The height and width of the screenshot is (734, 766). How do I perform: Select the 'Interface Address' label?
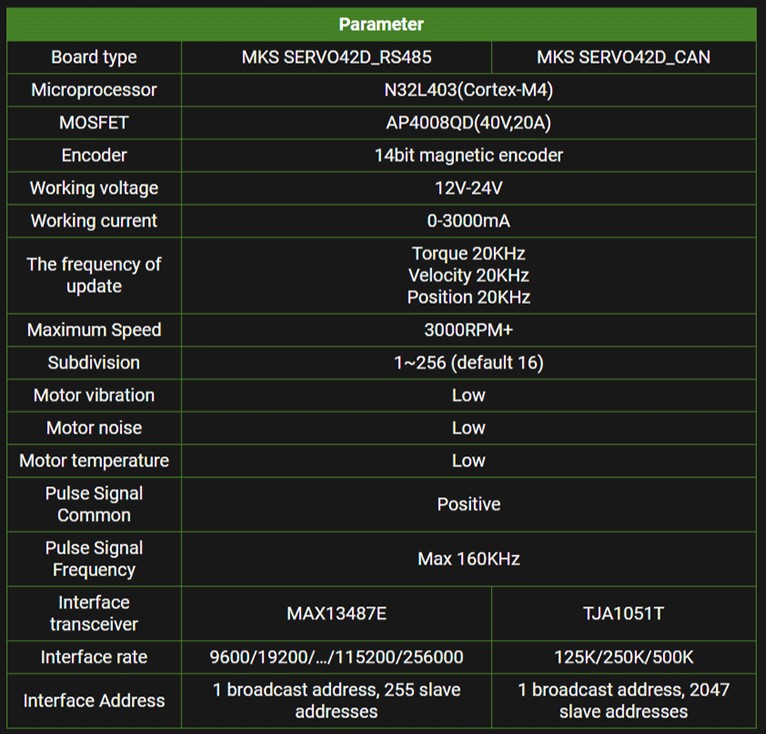pyautogui.click(x=94, y=701)
